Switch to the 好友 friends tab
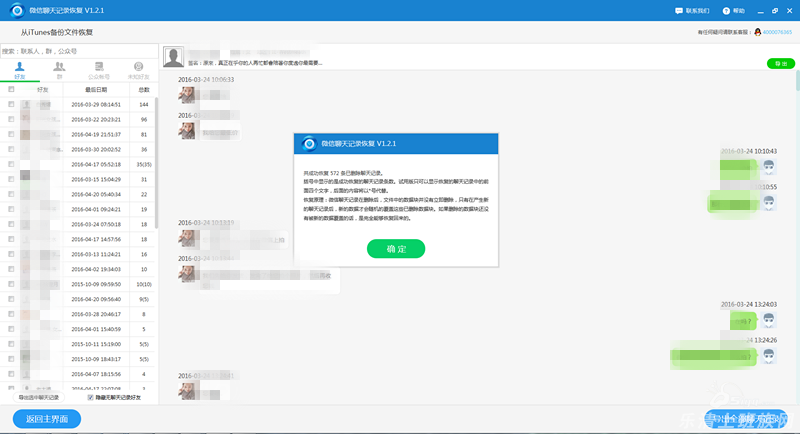The width and height of the screenshot is (800, 434). coord(19,71)
